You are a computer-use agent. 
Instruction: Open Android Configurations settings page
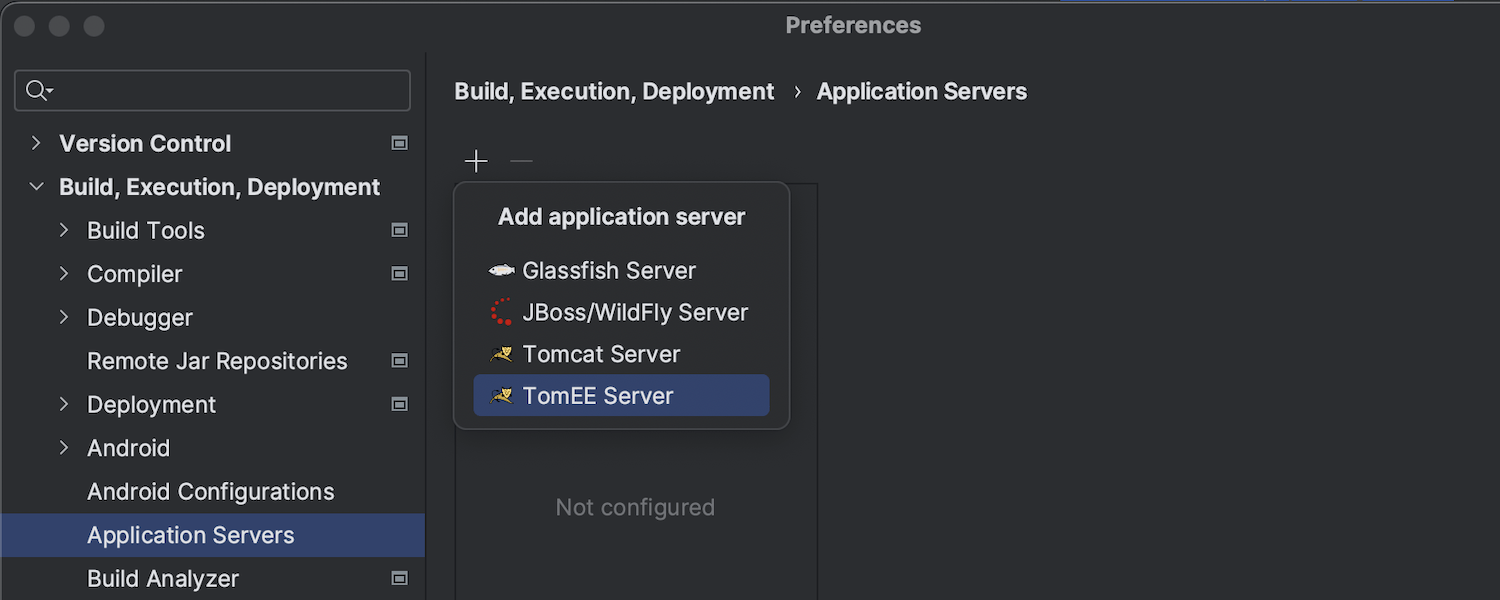(210, 492)
